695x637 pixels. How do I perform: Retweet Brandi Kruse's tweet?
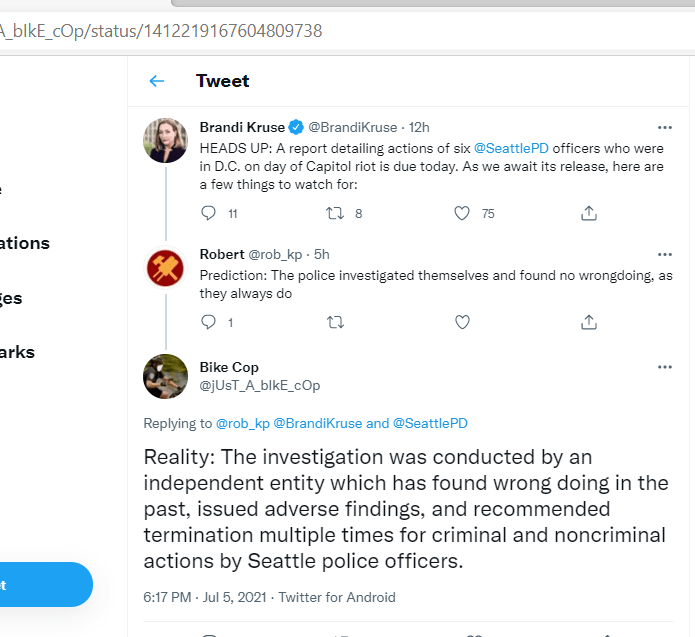336,213
